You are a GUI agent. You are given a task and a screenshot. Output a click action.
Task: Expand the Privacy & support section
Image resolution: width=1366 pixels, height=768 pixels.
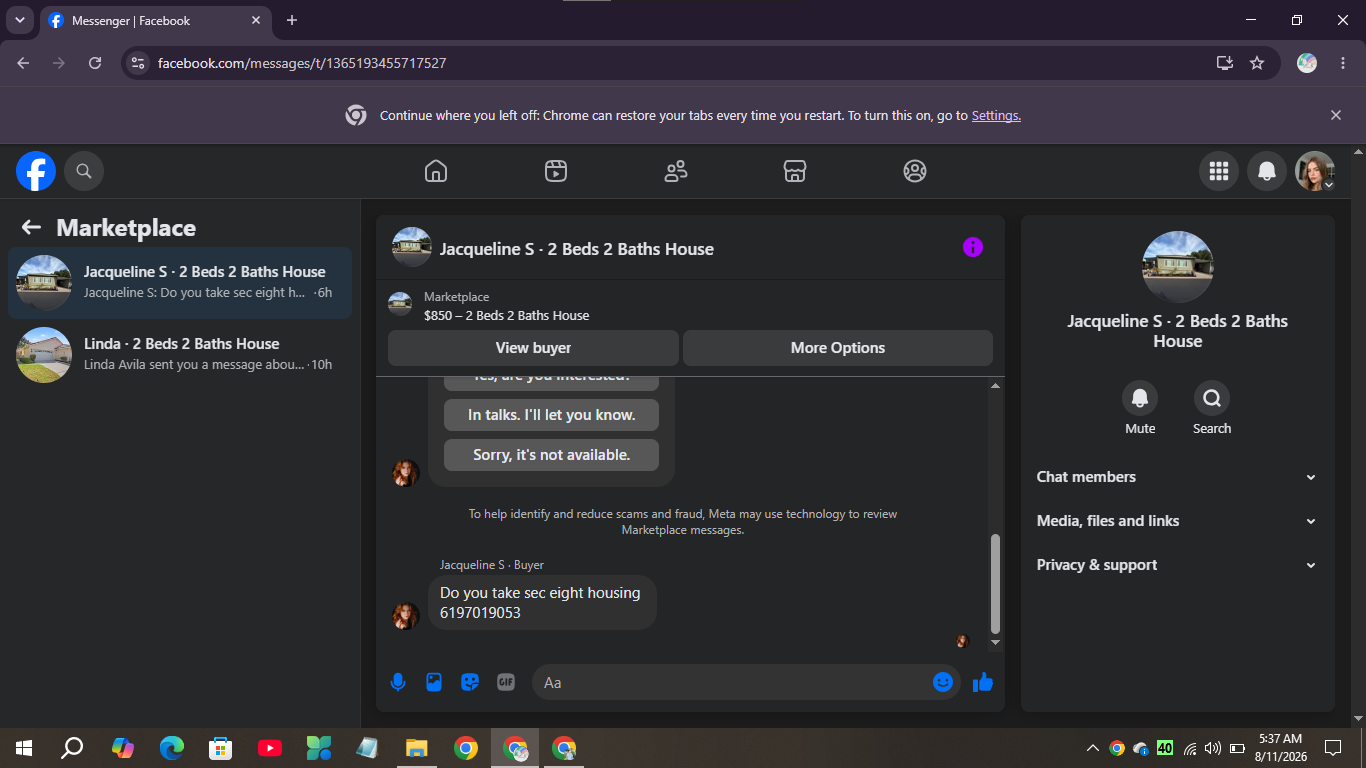coord(1177,565)
